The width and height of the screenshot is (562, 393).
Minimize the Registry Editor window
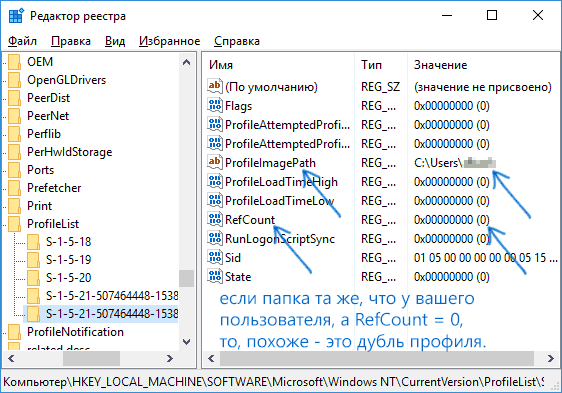point(447,15)
